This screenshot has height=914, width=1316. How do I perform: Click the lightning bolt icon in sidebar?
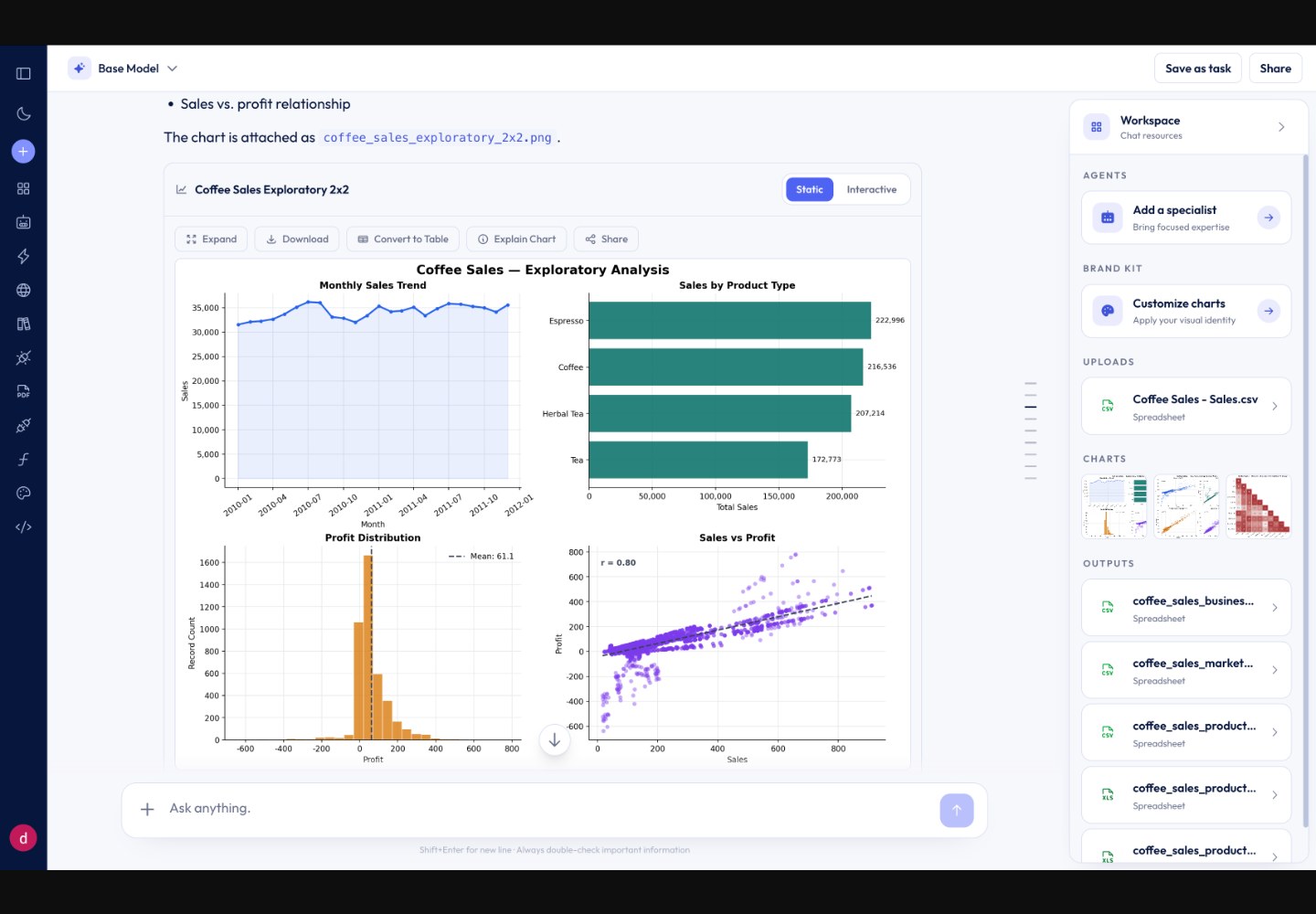pyautogui.click(x=24, y=256)
